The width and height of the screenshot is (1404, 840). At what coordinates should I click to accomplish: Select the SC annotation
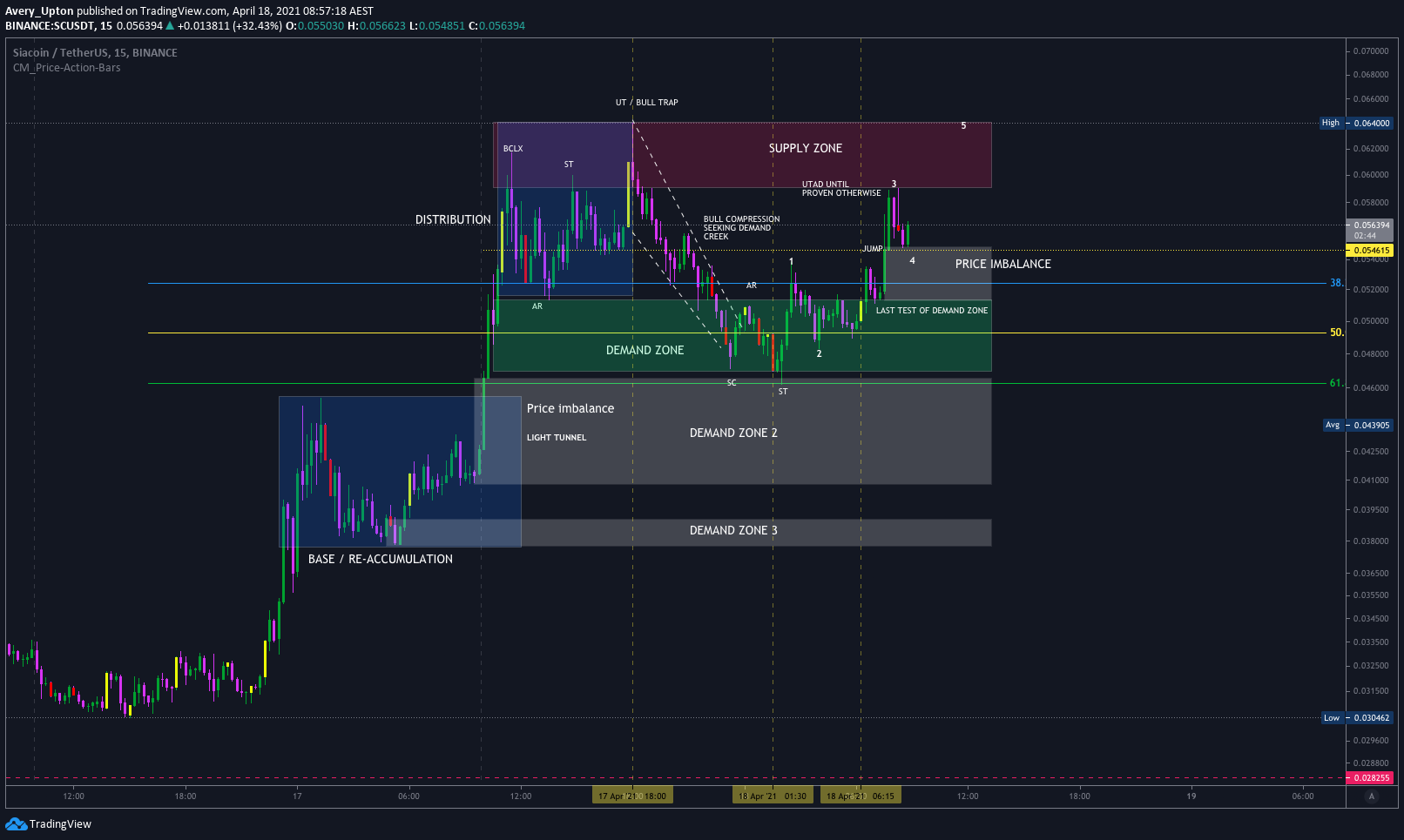[732, 383]
